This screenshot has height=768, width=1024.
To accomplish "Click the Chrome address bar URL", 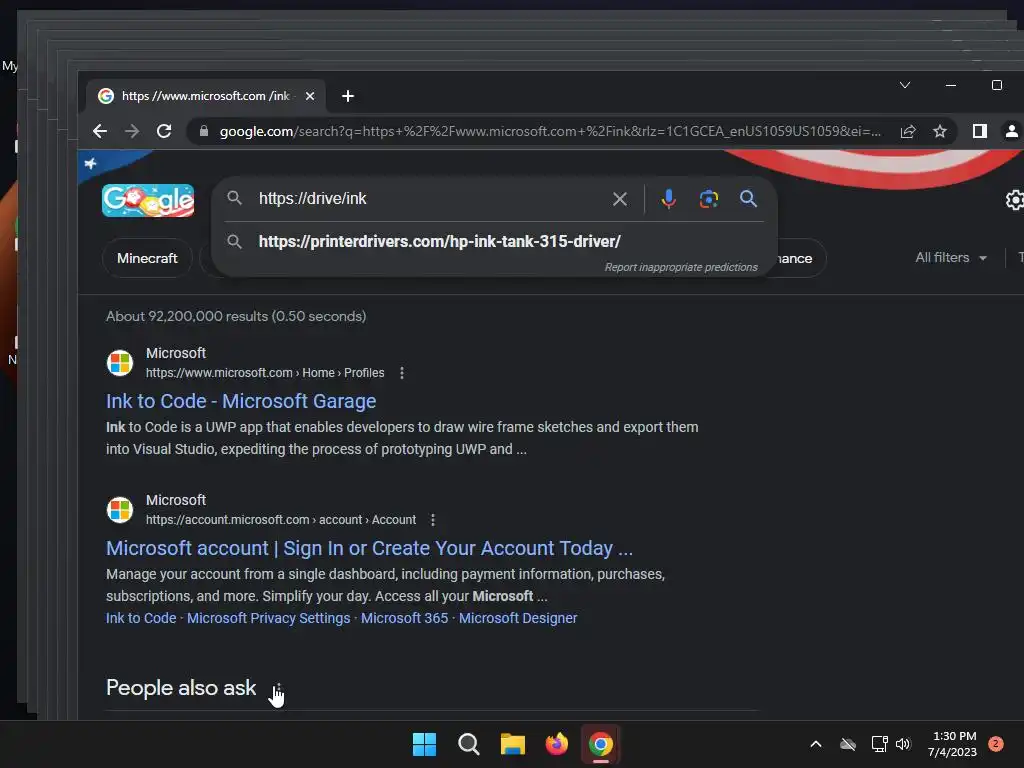I will [x=550, y=131].
